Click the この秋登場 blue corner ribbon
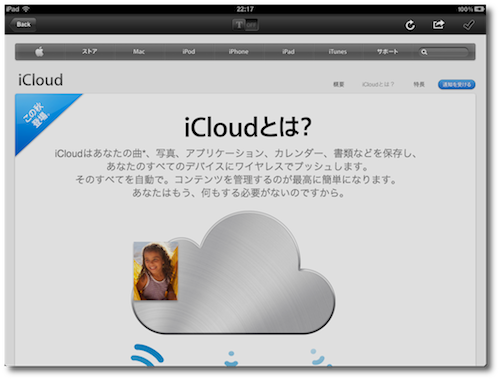 (x=38, y=115)
